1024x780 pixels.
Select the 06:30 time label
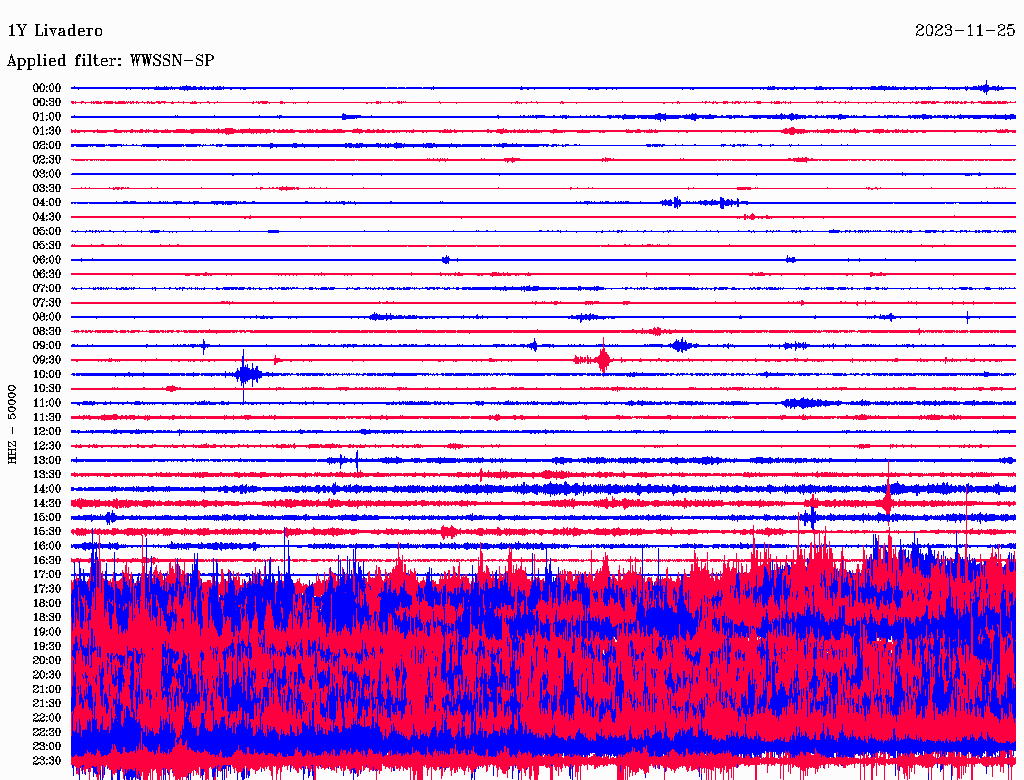[x=46, y=274]
